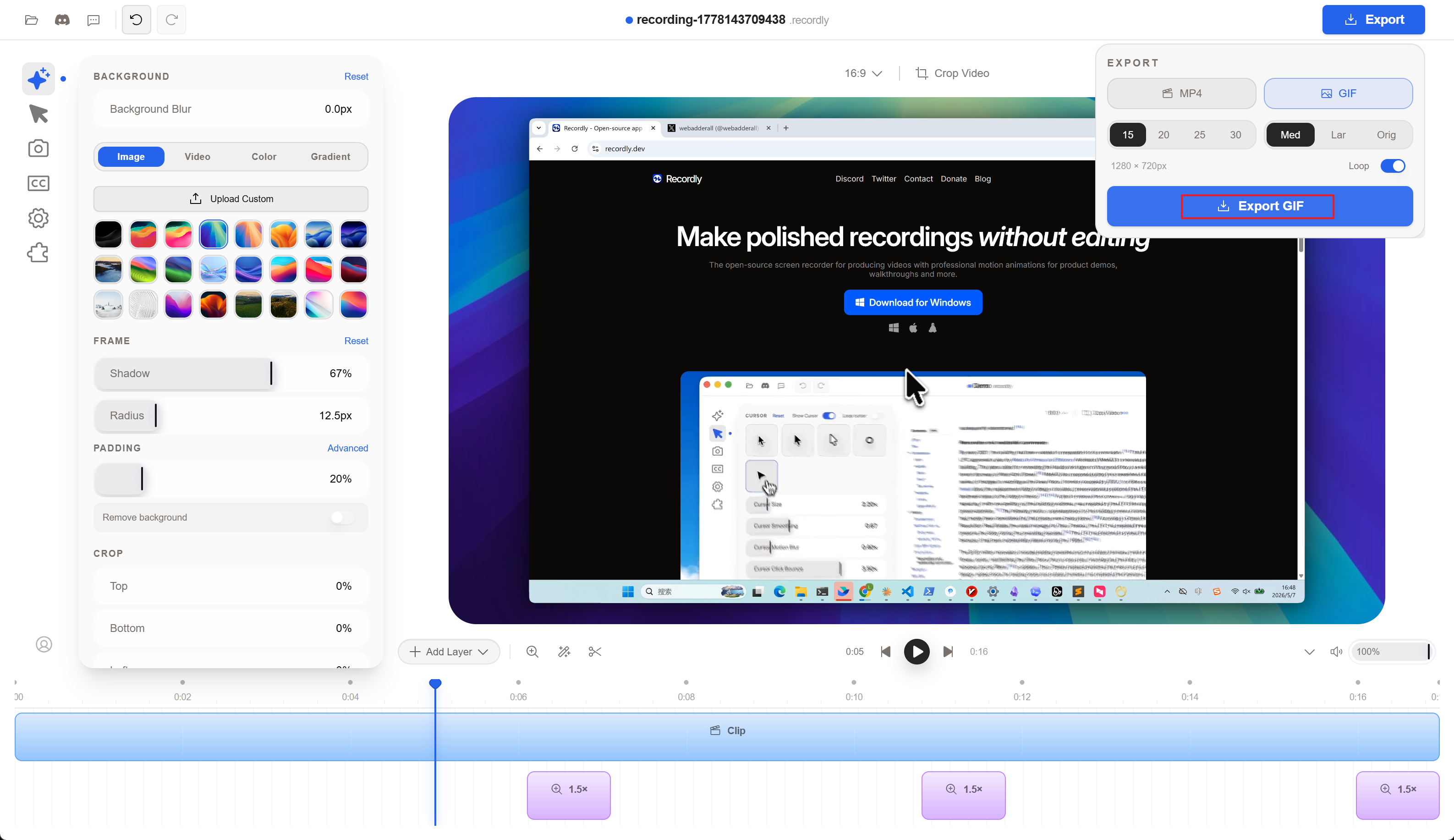Switch to the Gradient background tab
Image resolution: width=1454 pixels, height=840 pixels.
pyautogui.click(x=330, y=156)
